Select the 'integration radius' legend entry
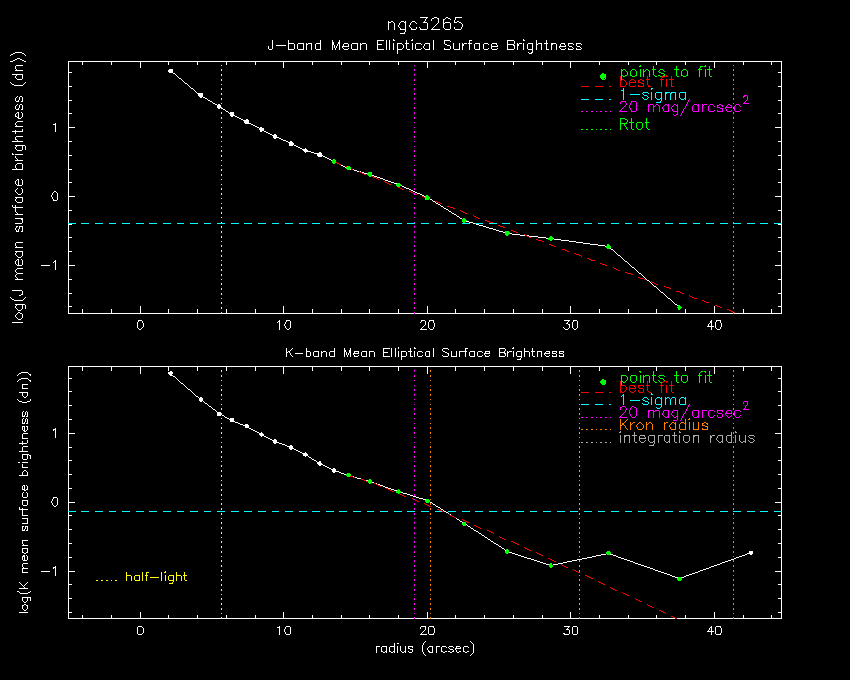 (x=687, y=438)
